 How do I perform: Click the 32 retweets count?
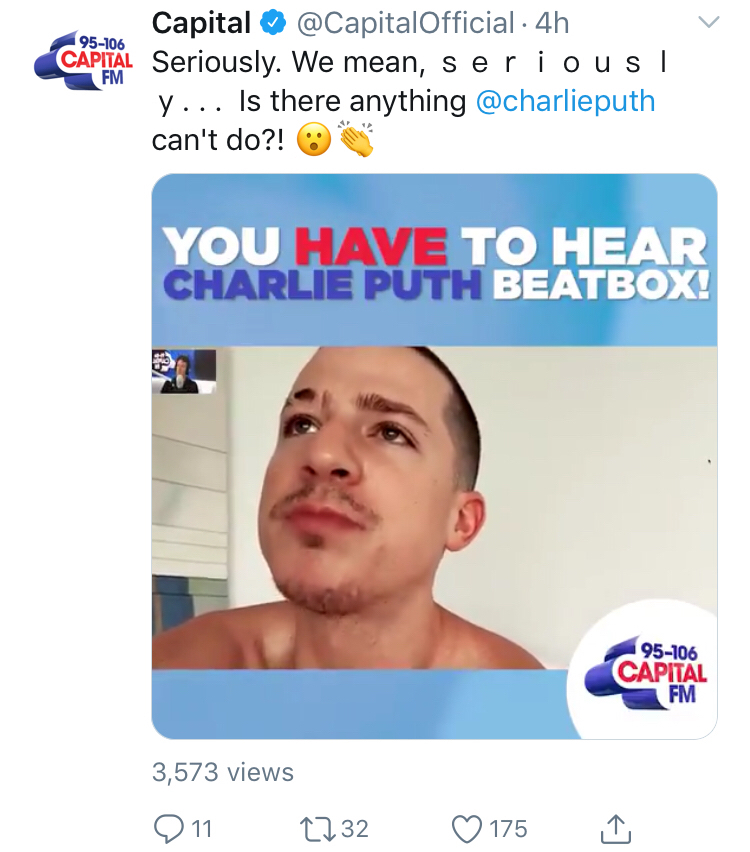[355, 829]
